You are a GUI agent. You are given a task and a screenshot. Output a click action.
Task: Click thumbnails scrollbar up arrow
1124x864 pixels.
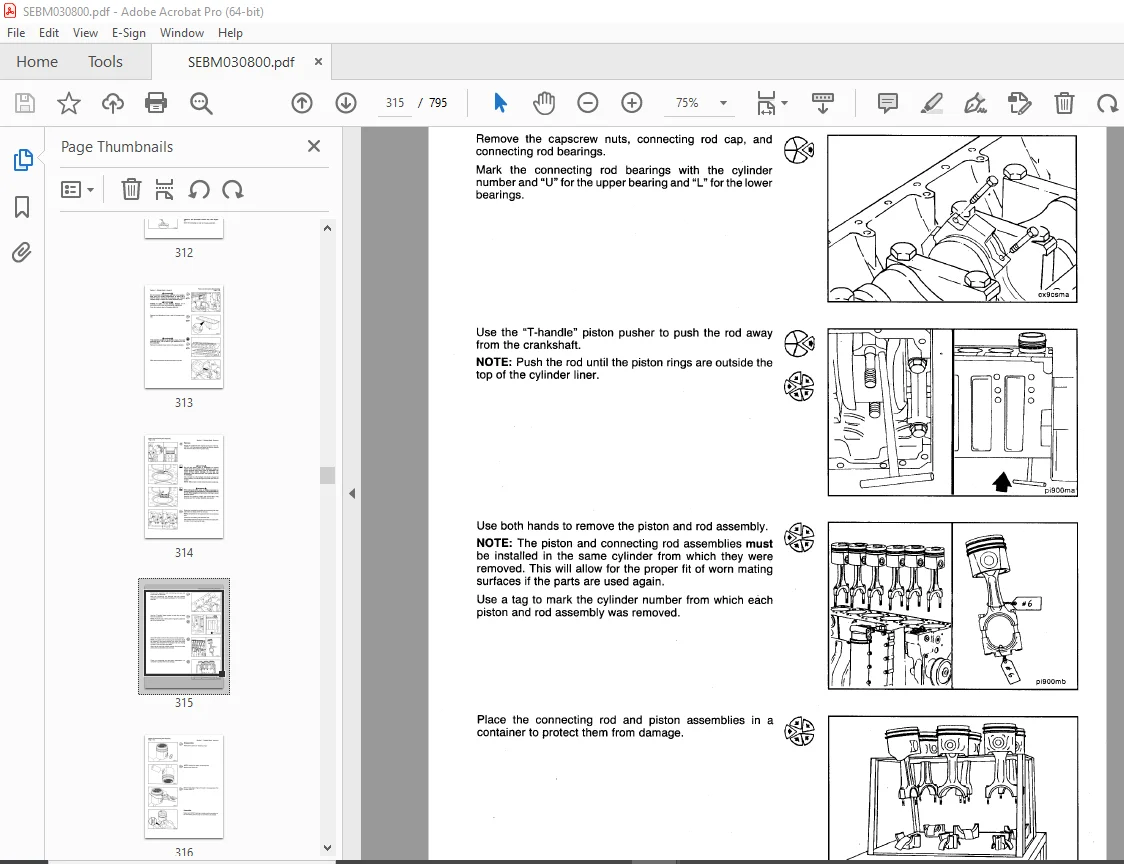tap(328, 228)
